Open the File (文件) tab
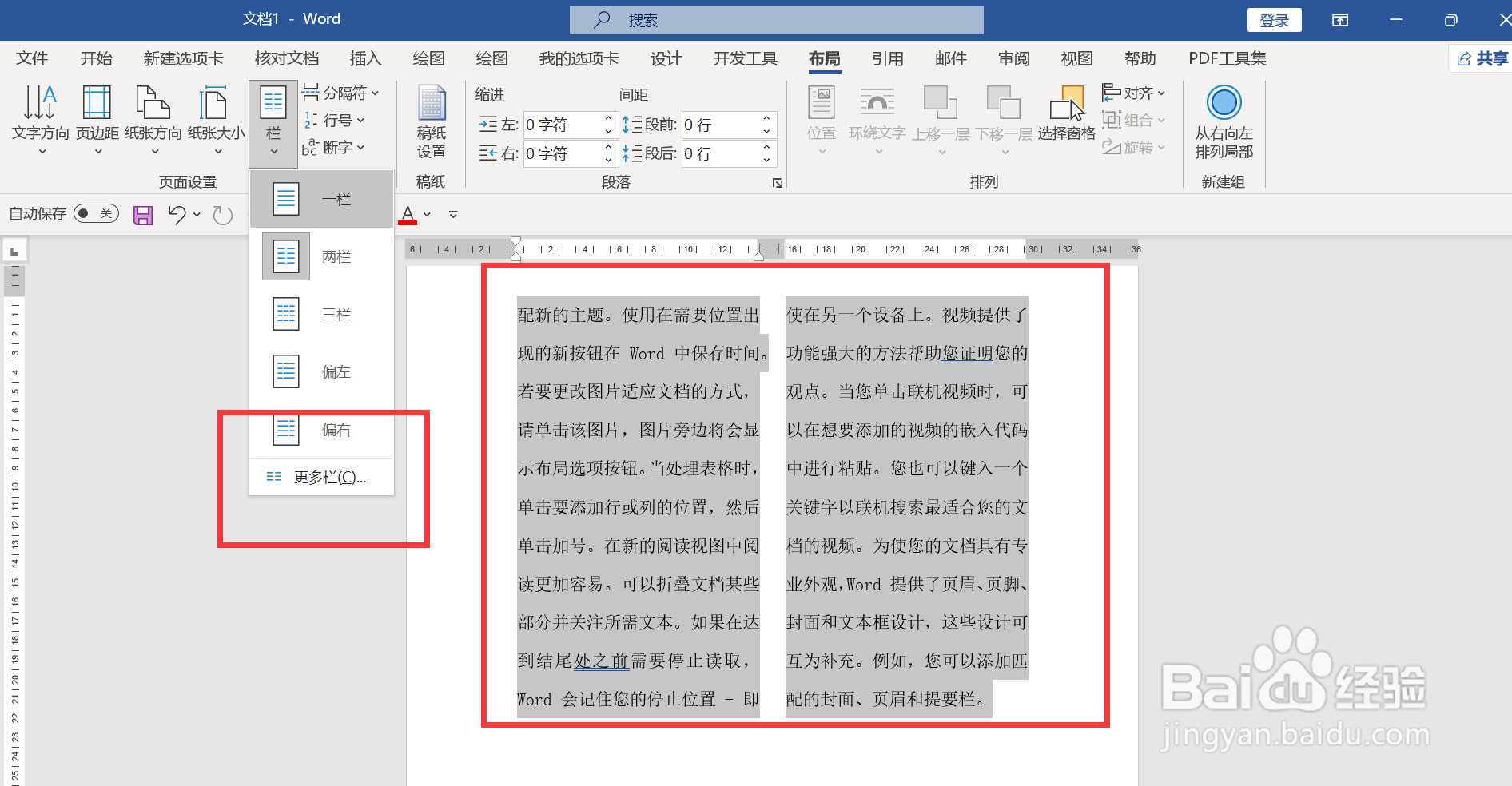 32,58
